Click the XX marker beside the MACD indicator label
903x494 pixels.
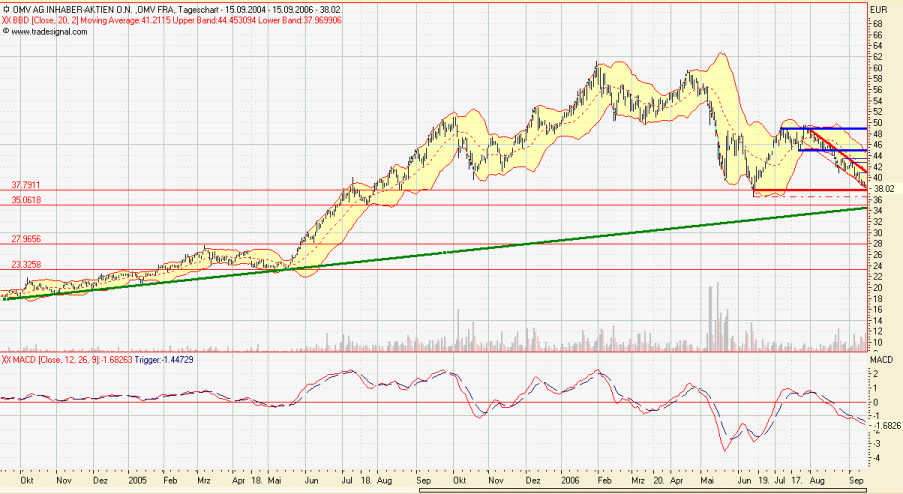click(7, 359)
